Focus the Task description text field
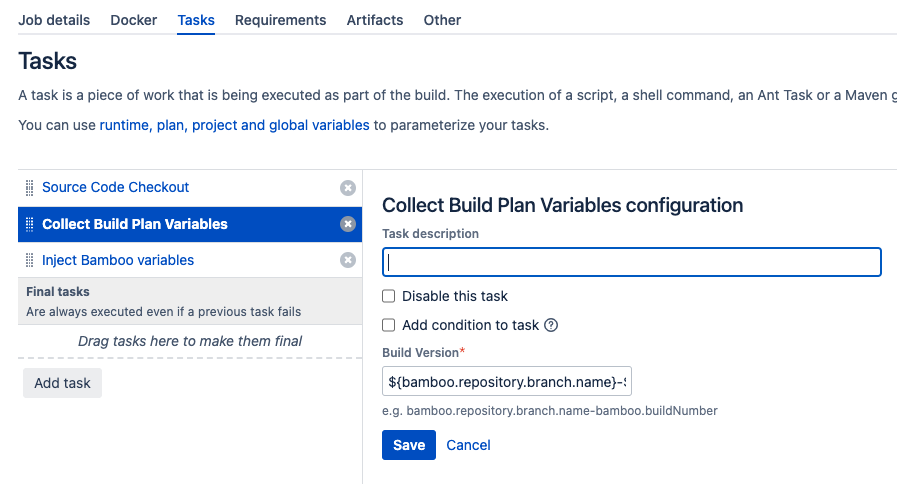 pos(631,262)
